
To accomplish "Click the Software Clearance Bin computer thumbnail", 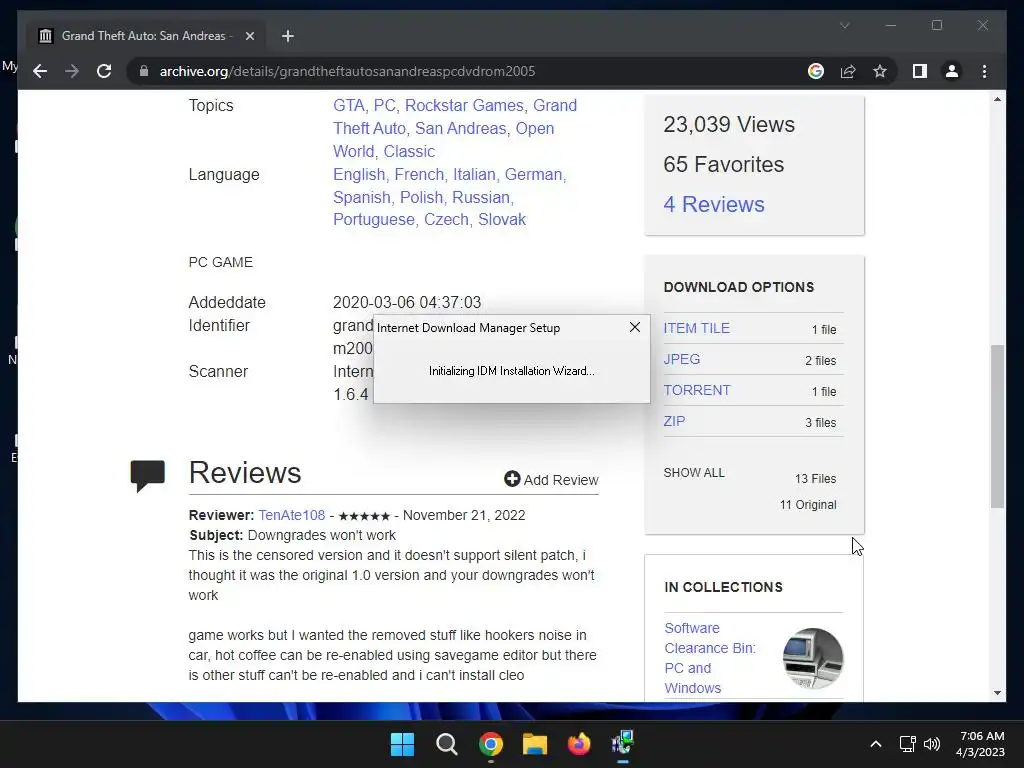I will point(813,658).
